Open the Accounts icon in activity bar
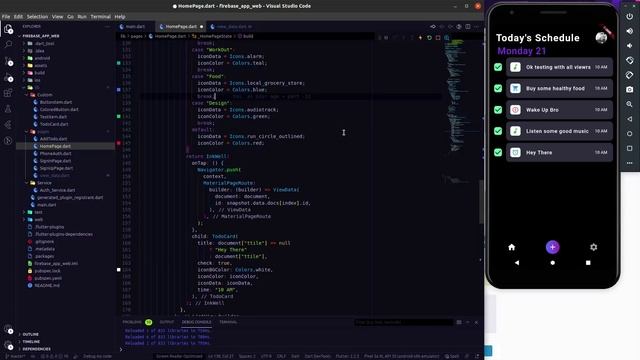The height and width of the screenshot is (360, 640). pos(8,329)
